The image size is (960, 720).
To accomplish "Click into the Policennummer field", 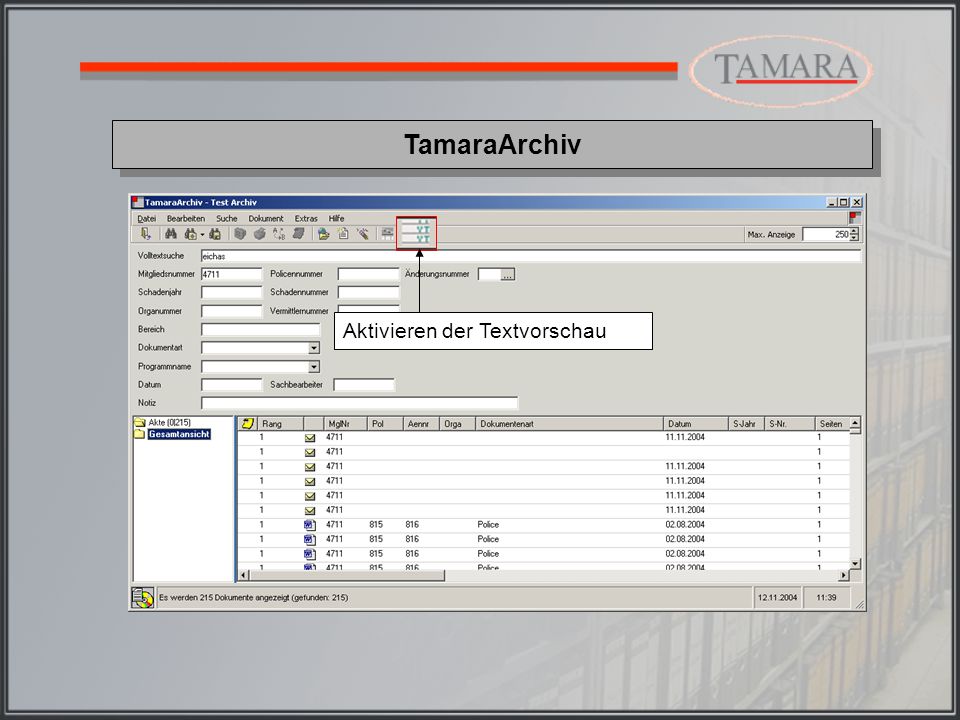I will [368, 274].
